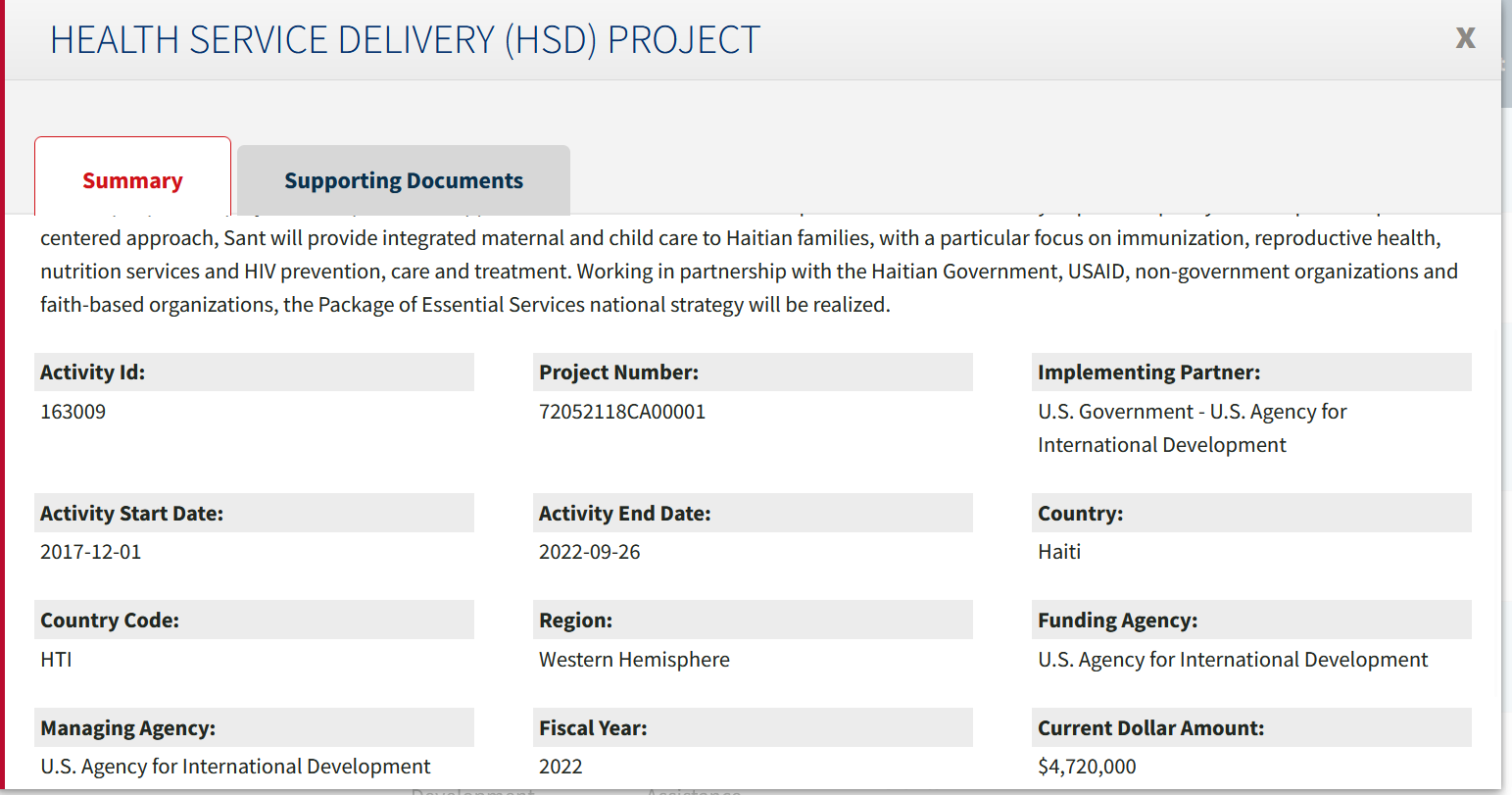Click the dialog title 'HEALTH SERVICE DELIVERY (HSD) PROJECT'
The height and width of the screenshot is (795, 1512).
click(x=405, y=39)
